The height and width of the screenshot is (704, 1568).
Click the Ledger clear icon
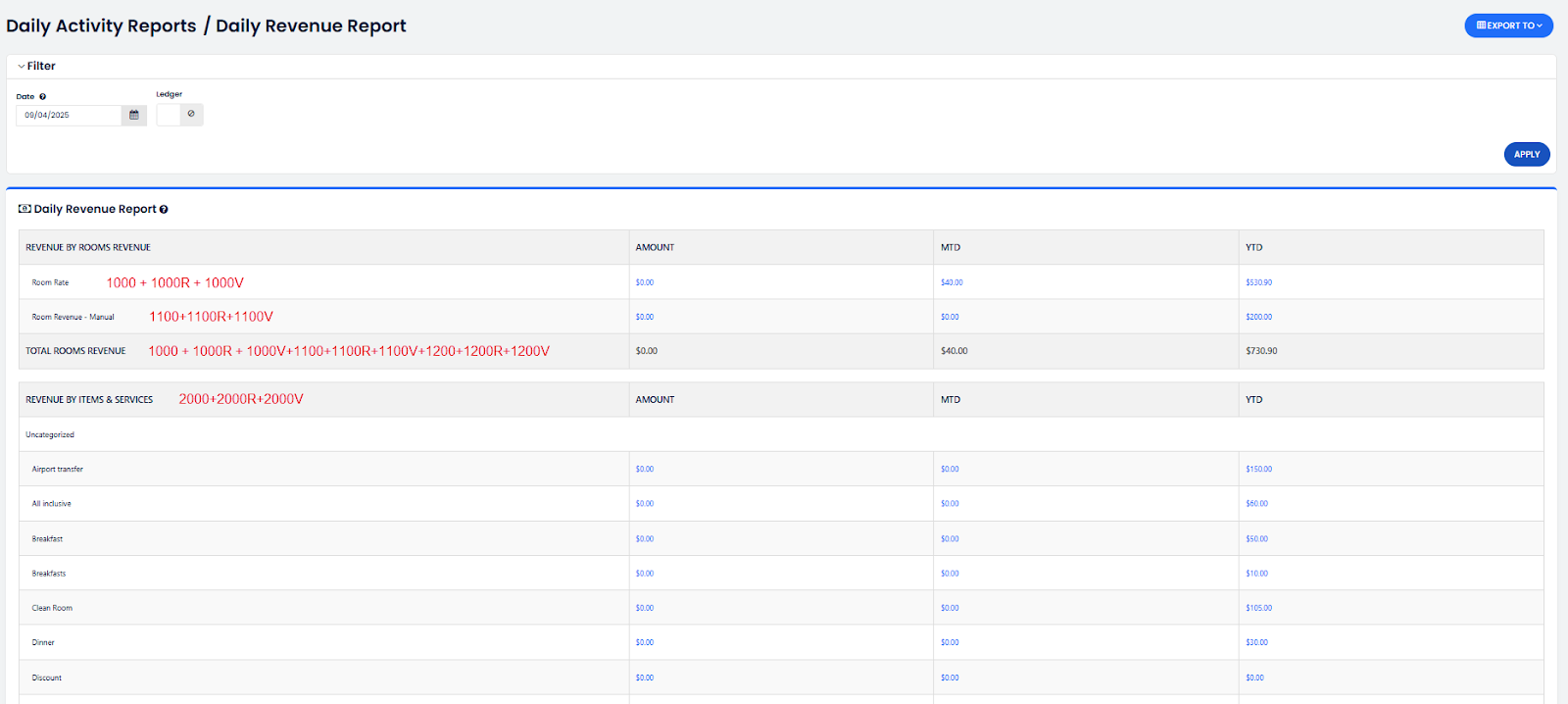click(x=191, y=114)
